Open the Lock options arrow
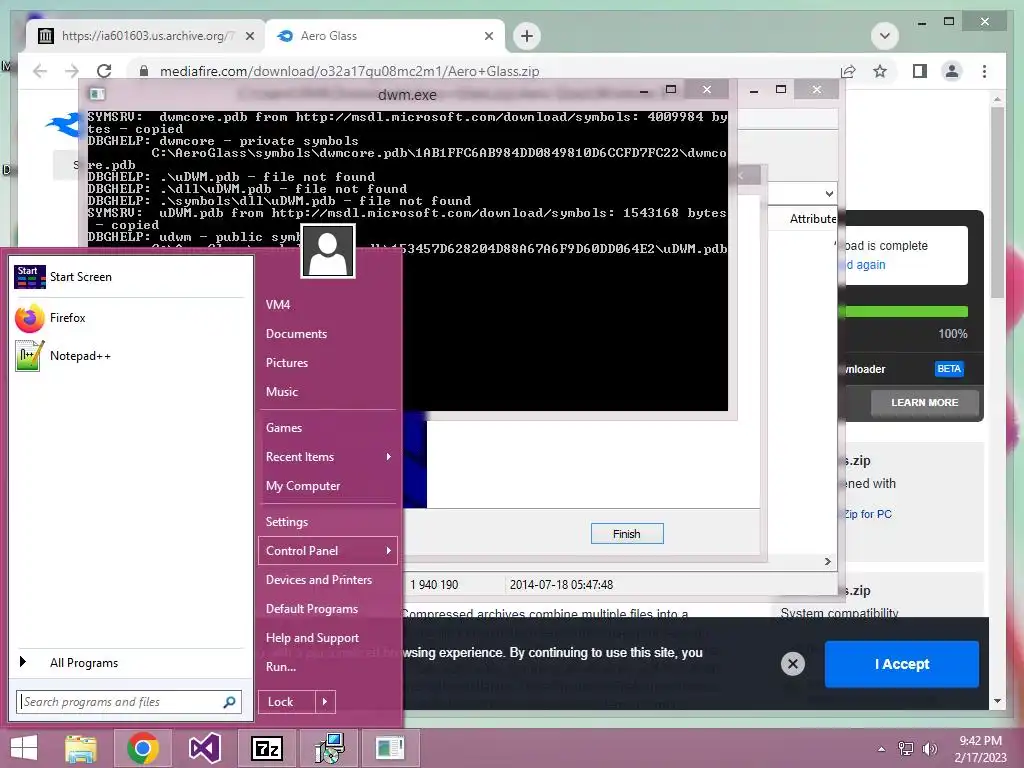The image size is (1024, 768). tap(325, 702)
